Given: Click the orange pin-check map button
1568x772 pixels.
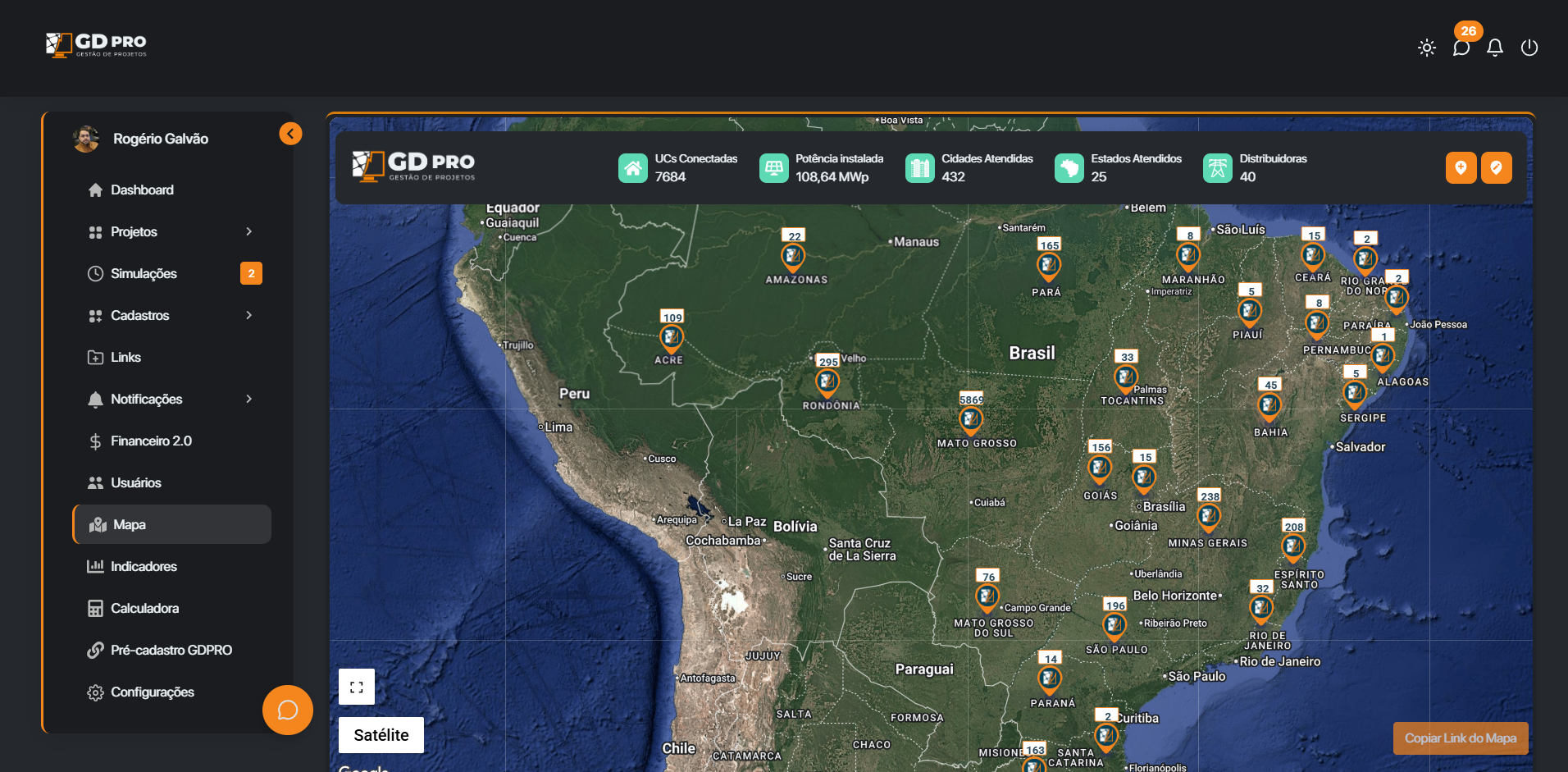Looking at the screenshot, I should coord(1497,167).
